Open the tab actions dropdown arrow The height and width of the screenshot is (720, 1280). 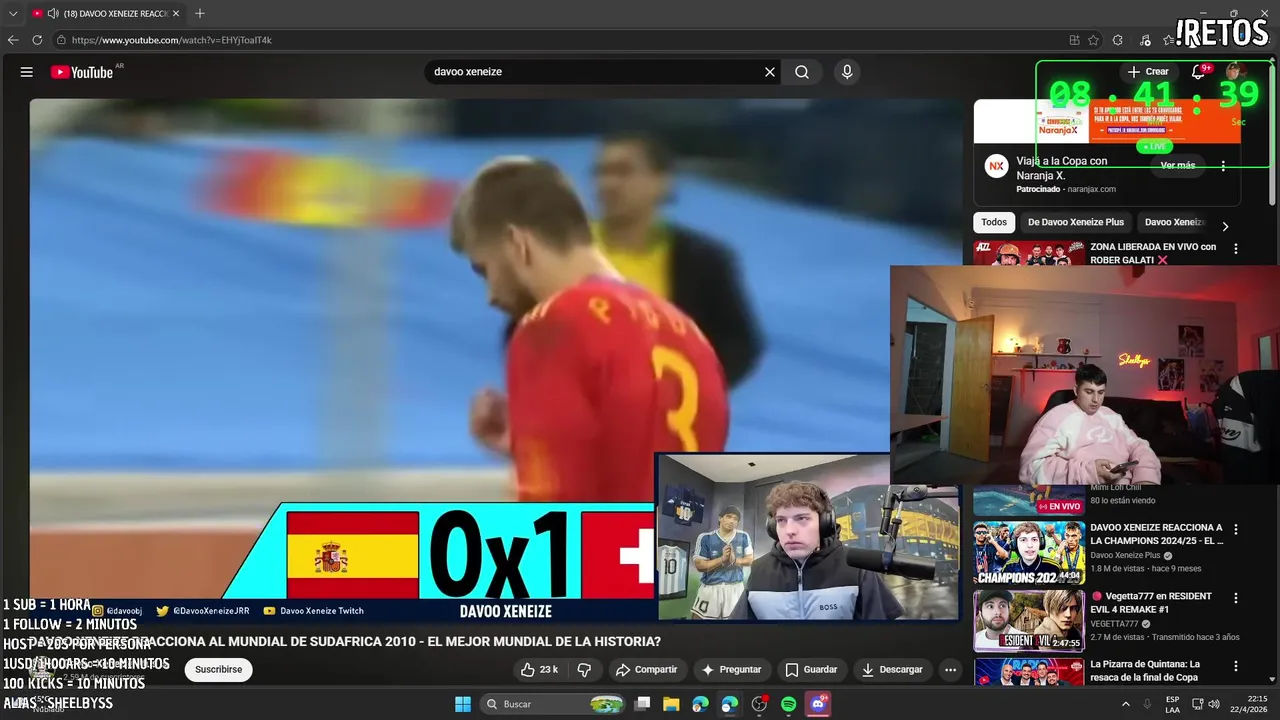[13, 13]
